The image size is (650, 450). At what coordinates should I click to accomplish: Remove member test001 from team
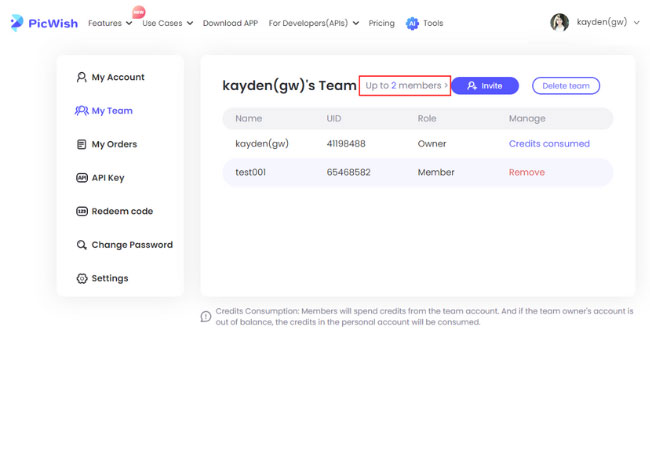526,172
